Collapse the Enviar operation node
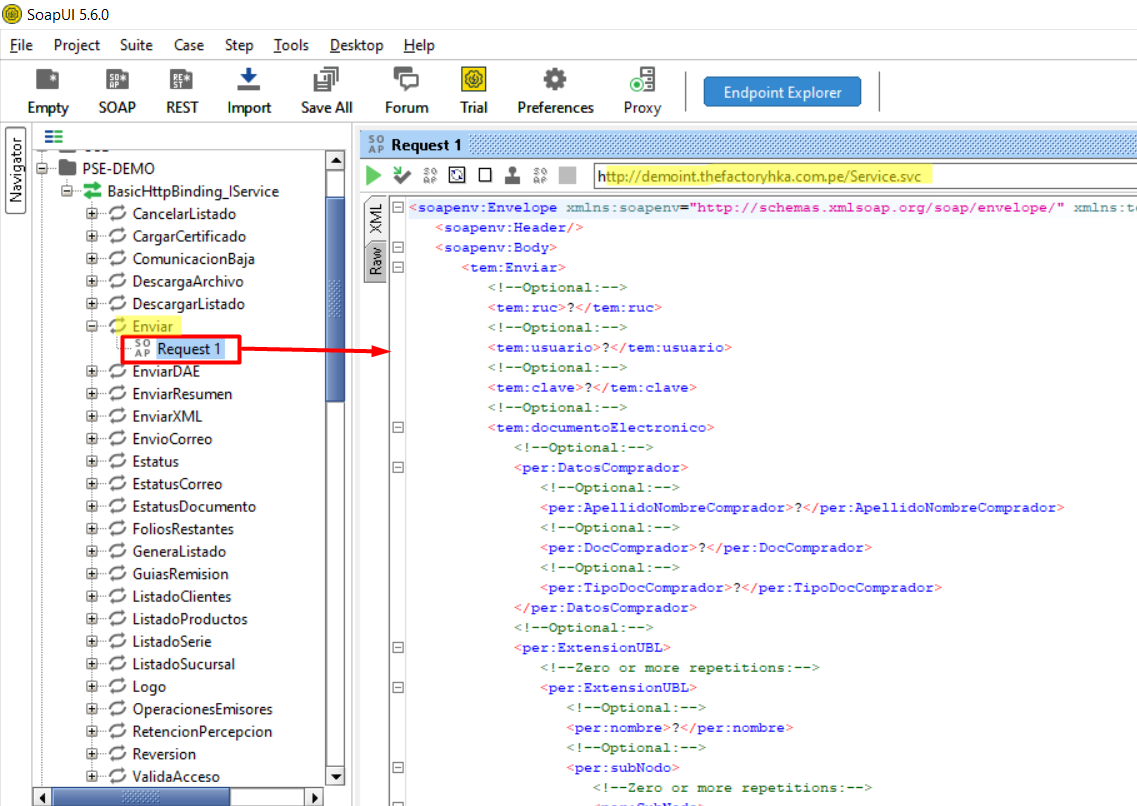The image size is (1137, 806). click(x=91, y=326)
